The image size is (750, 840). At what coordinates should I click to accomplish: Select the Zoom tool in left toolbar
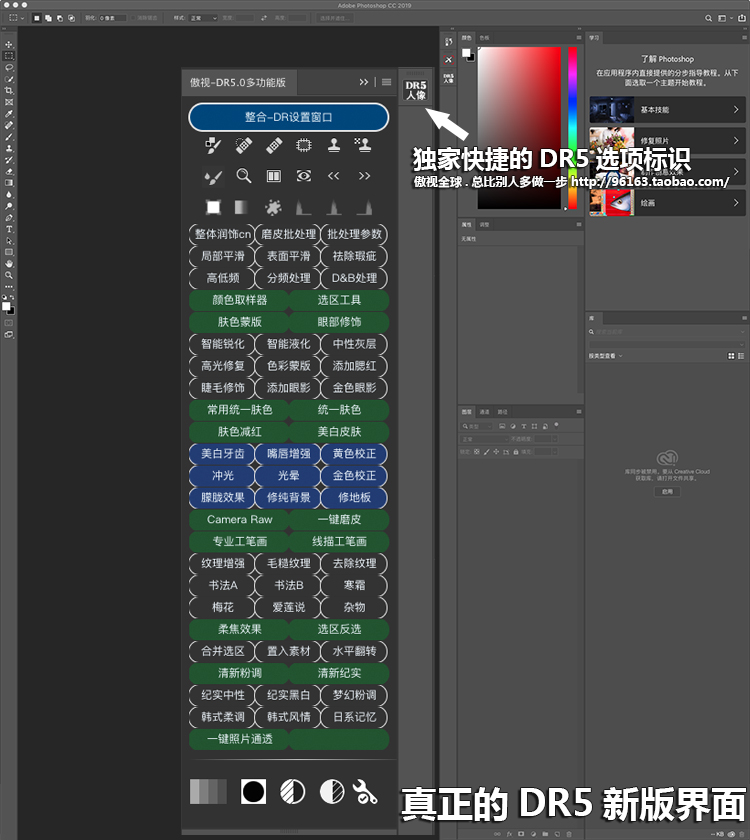9,275
